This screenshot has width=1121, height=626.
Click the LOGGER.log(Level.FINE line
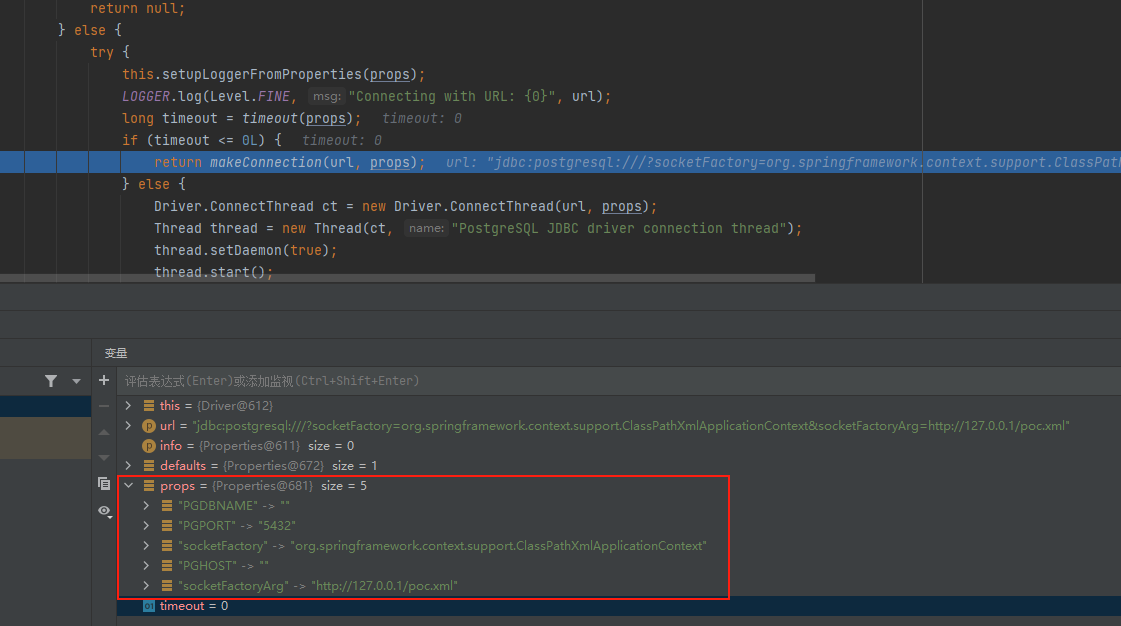[367, 96]
